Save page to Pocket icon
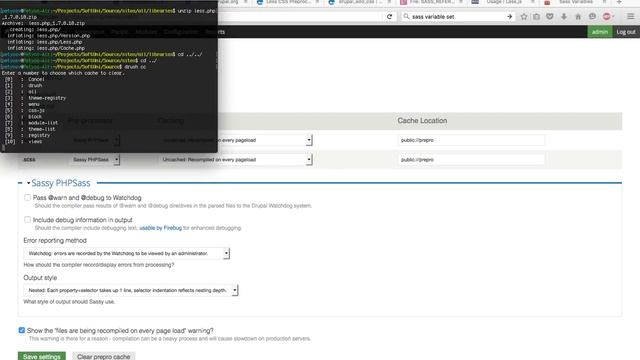The width and height of the screenshot is (640, 360). tap(550, 17)
